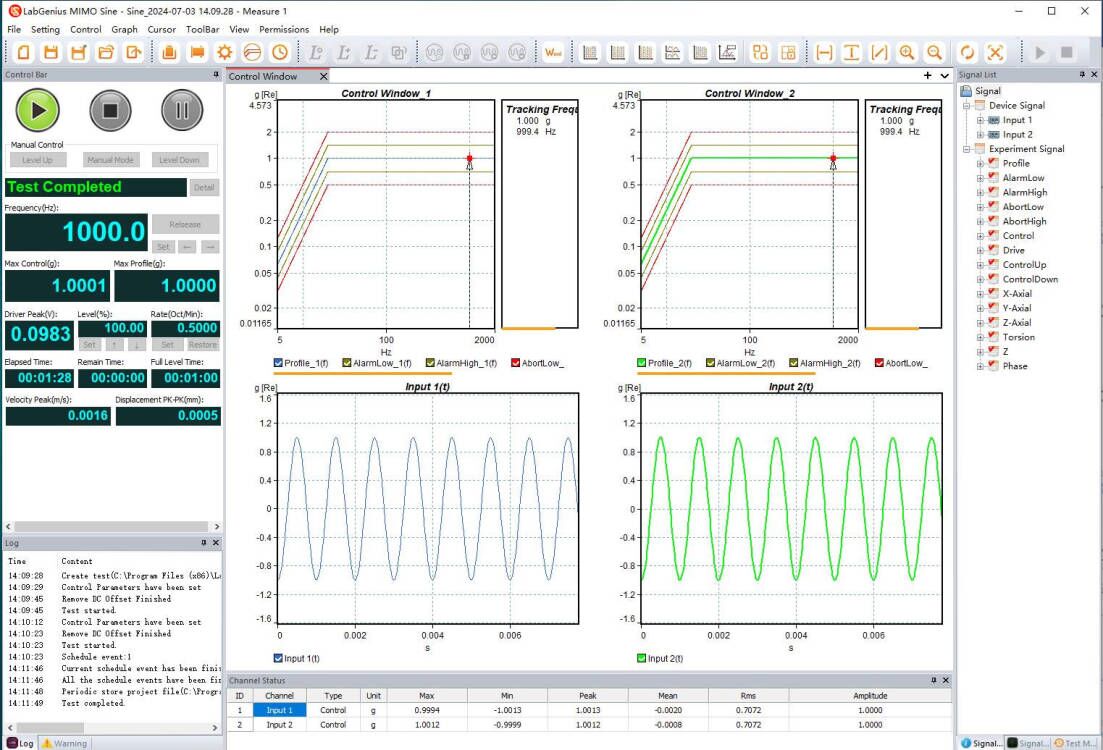The image size is (1103, 750).
Task: Toggle the AlarmLow_1(f) legend checkbox
Action: tap(347, 363)
